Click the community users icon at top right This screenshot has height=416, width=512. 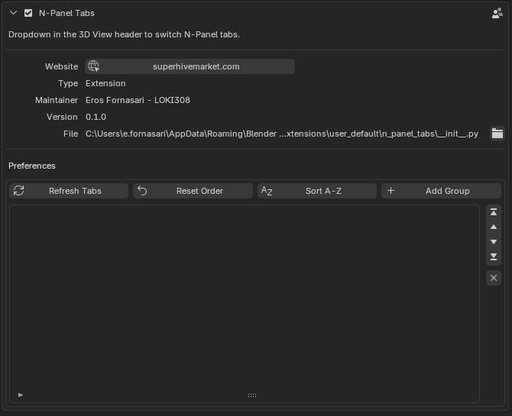pos(497,13)
